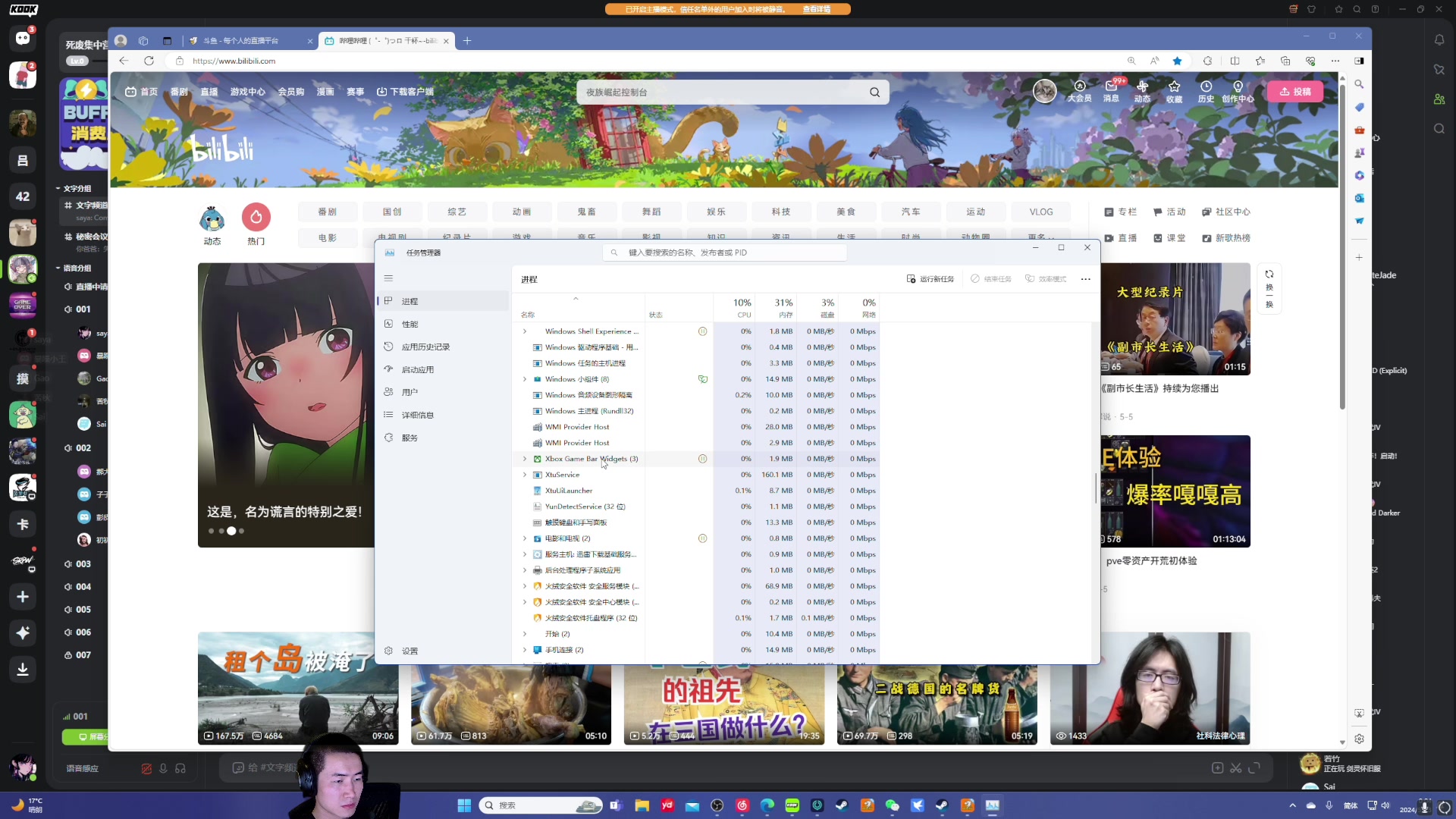Sort processes by the 内存 (Memory) column header
This screenshot has height=819, width=1456.
tap(775, 308)
